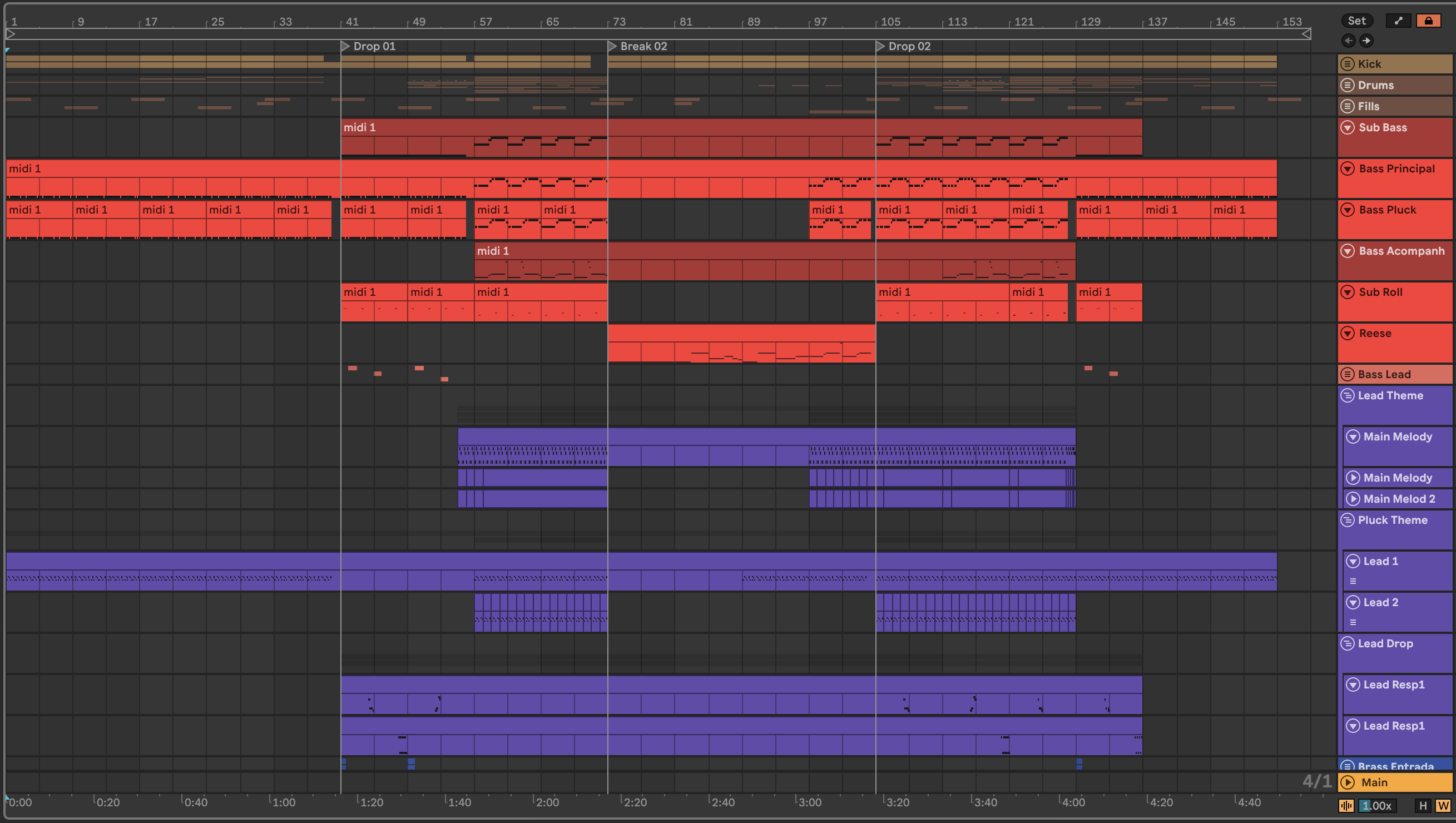Jump to next locator with right arrow
The width and height of the screenshot is (1456, 823).
pos(1366,40)
